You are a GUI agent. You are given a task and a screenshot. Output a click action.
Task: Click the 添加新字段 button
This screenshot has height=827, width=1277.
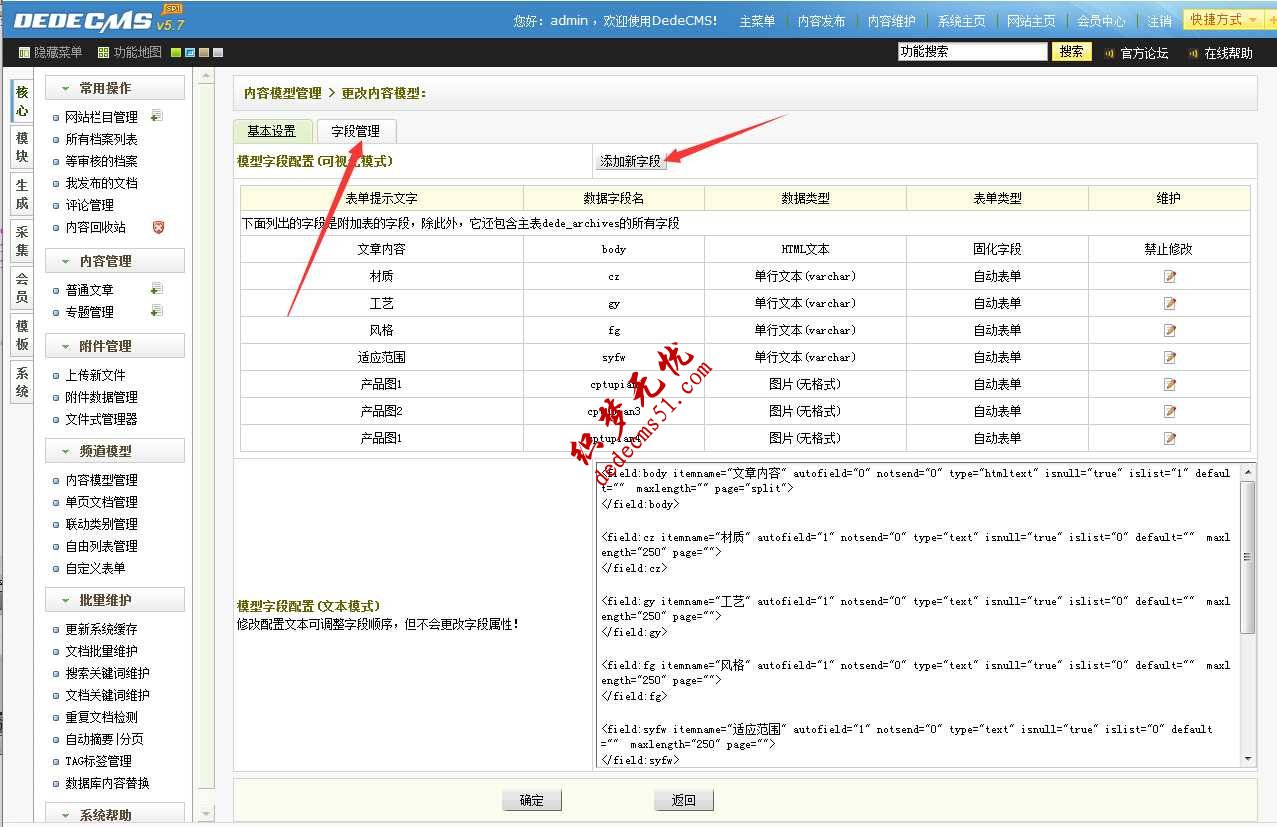tap(633, 158)
